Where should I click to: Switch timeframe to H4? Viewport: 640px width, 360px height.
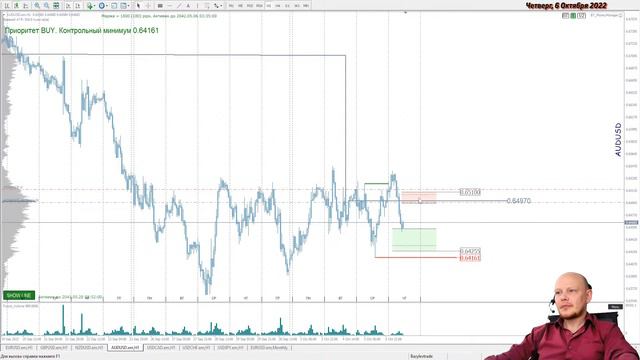tap(278, 6)
